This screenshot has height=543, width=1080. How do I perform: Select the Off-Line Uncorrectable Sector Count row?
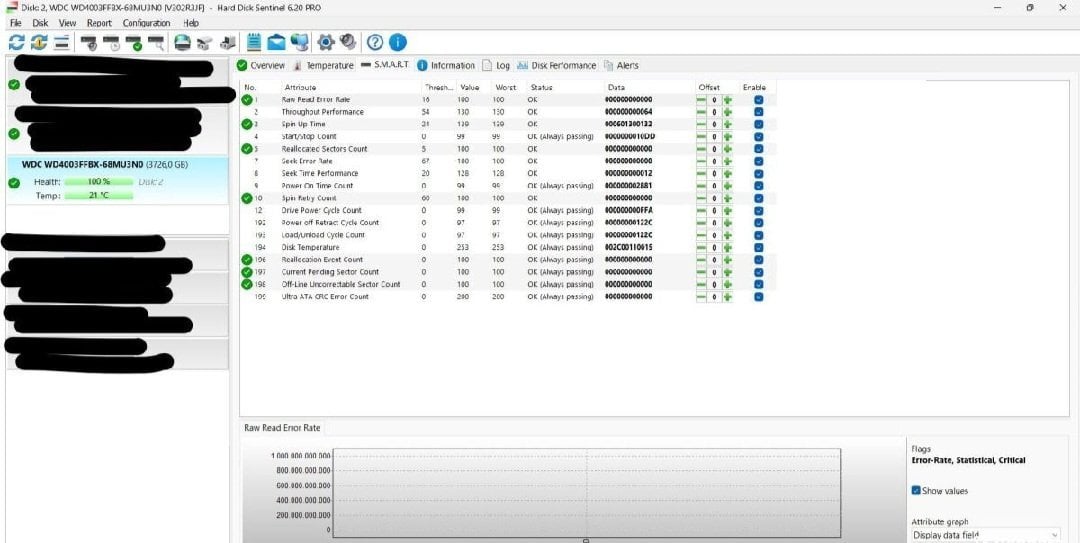click(x=506, y=285)
